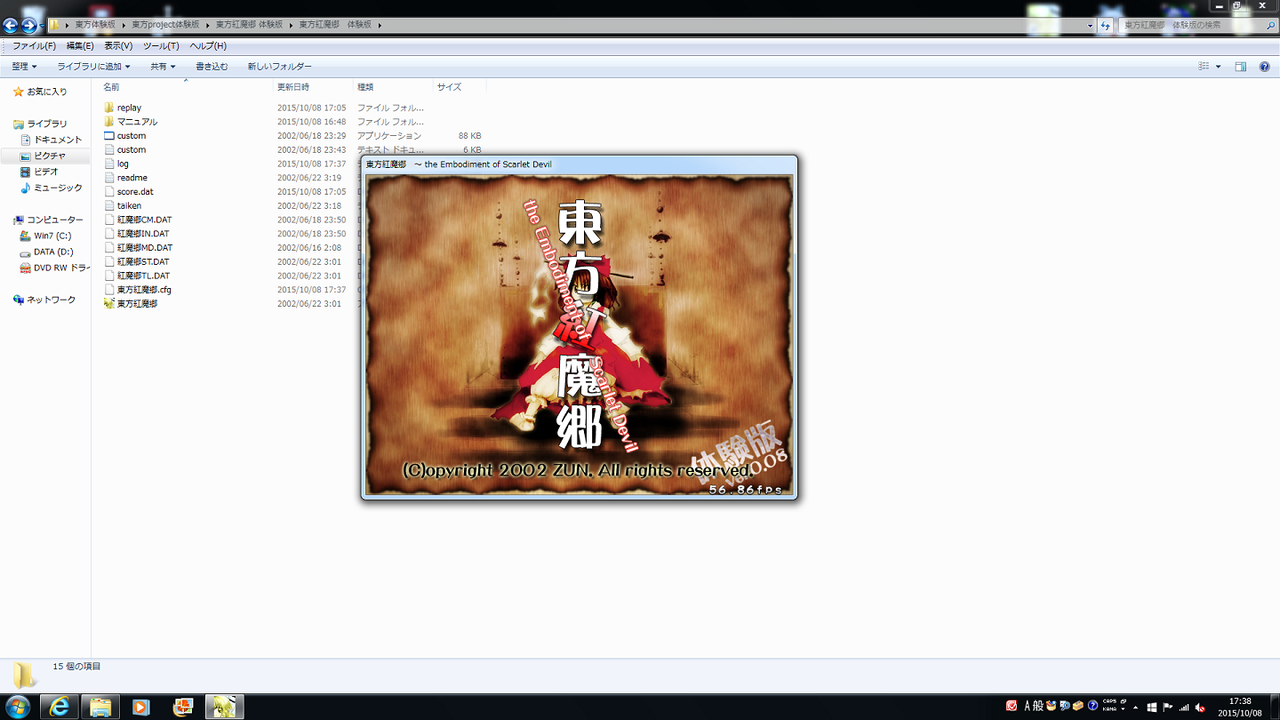Image resolution: width=1280 pixels, height=720 pixels.
Task: Open the address bar history dropdown
Action: tap(1089, 25)
